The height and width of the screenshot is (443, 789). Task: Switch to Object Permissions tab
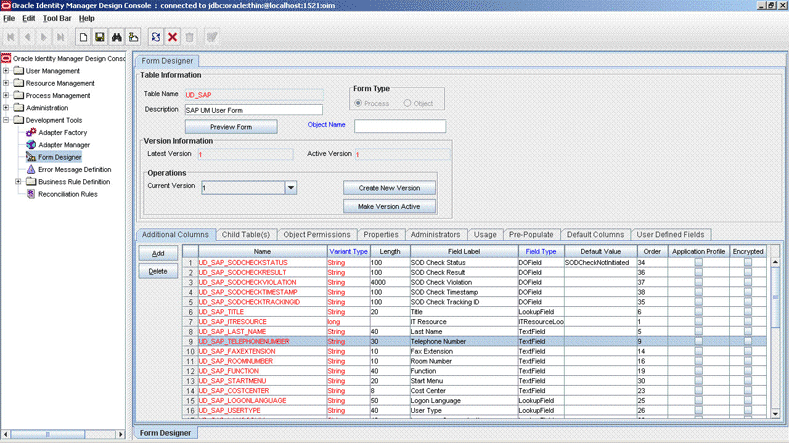click(x=317, y=235)
